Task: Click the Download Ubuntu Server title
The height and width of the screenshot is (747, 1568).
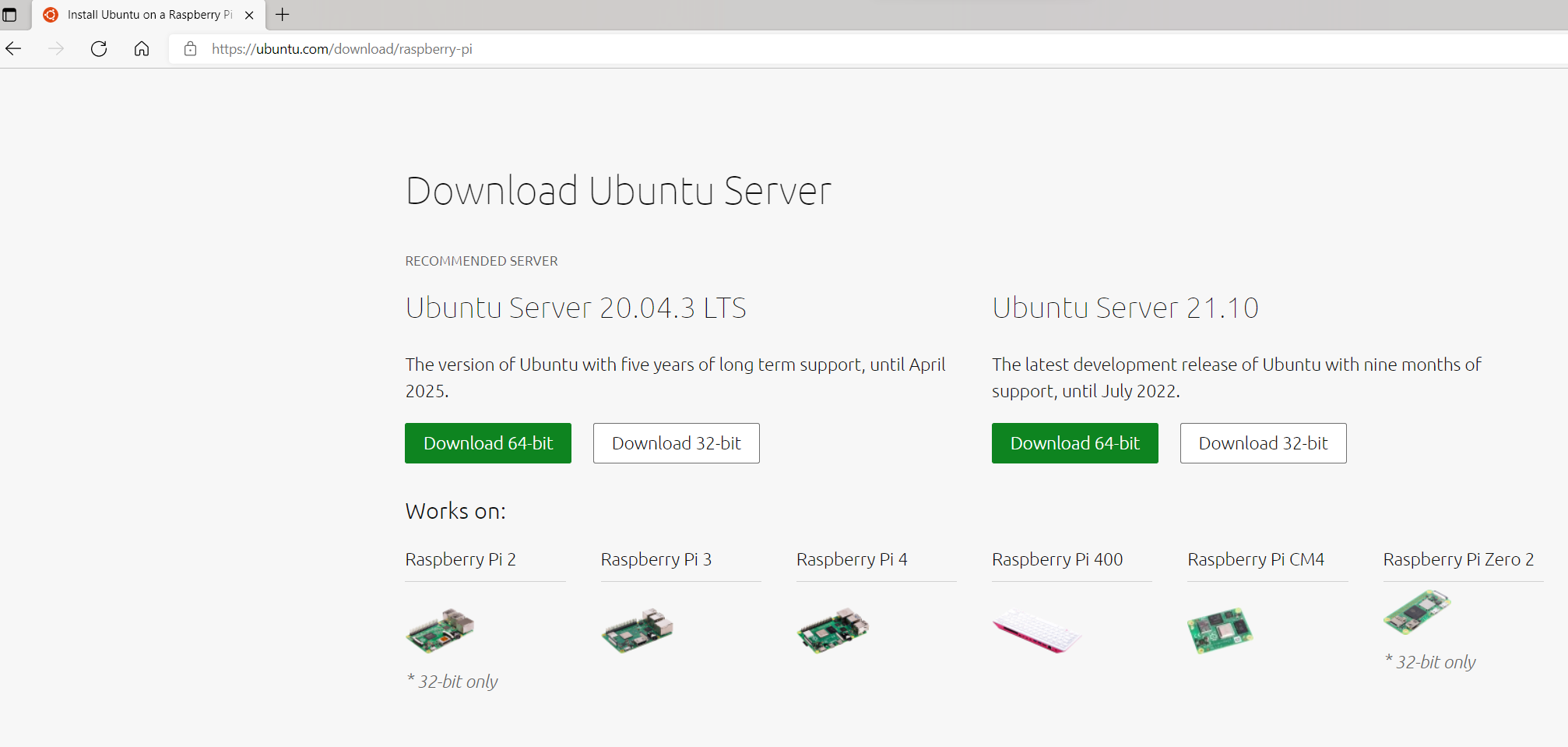Action: (619, 191)
